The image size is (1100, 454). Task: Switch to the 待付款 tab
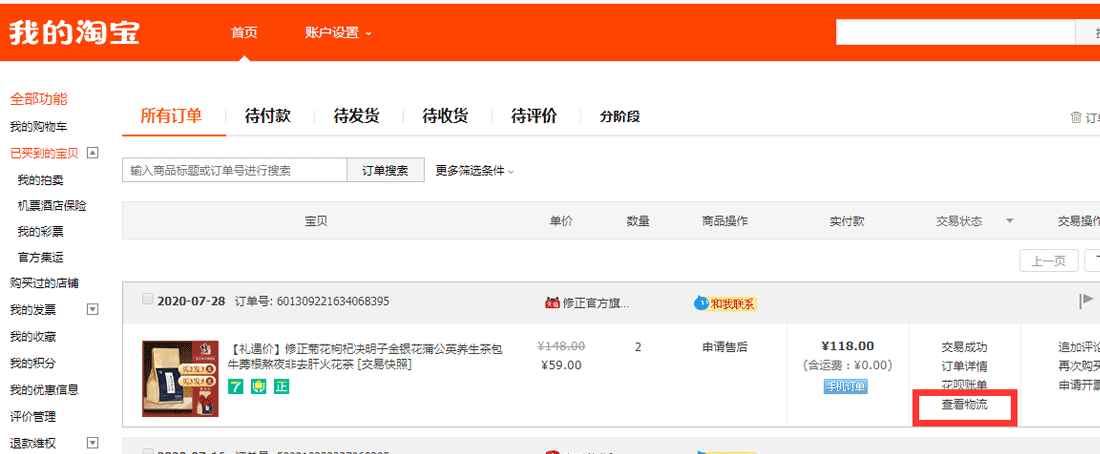[x=267, y=116]
